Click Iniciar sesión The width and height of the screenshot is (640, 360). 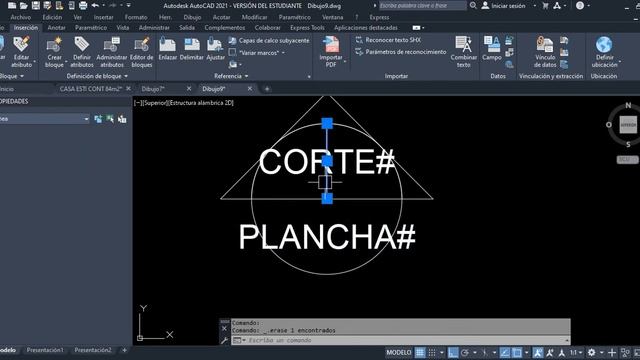(x=508, y=6)
